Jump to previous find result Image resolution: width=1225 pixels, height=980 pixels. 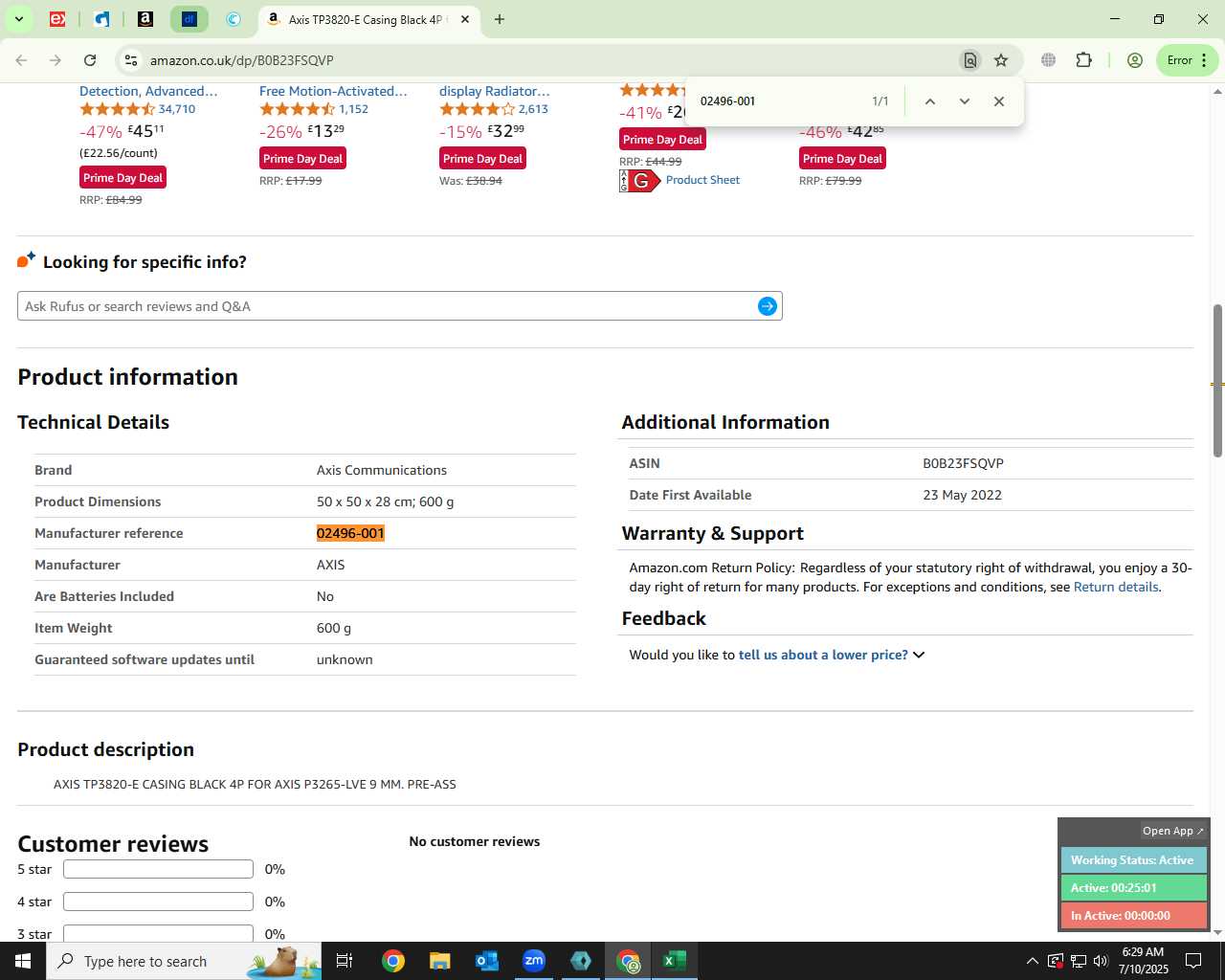pyautogui.click(x=929, y=101)
